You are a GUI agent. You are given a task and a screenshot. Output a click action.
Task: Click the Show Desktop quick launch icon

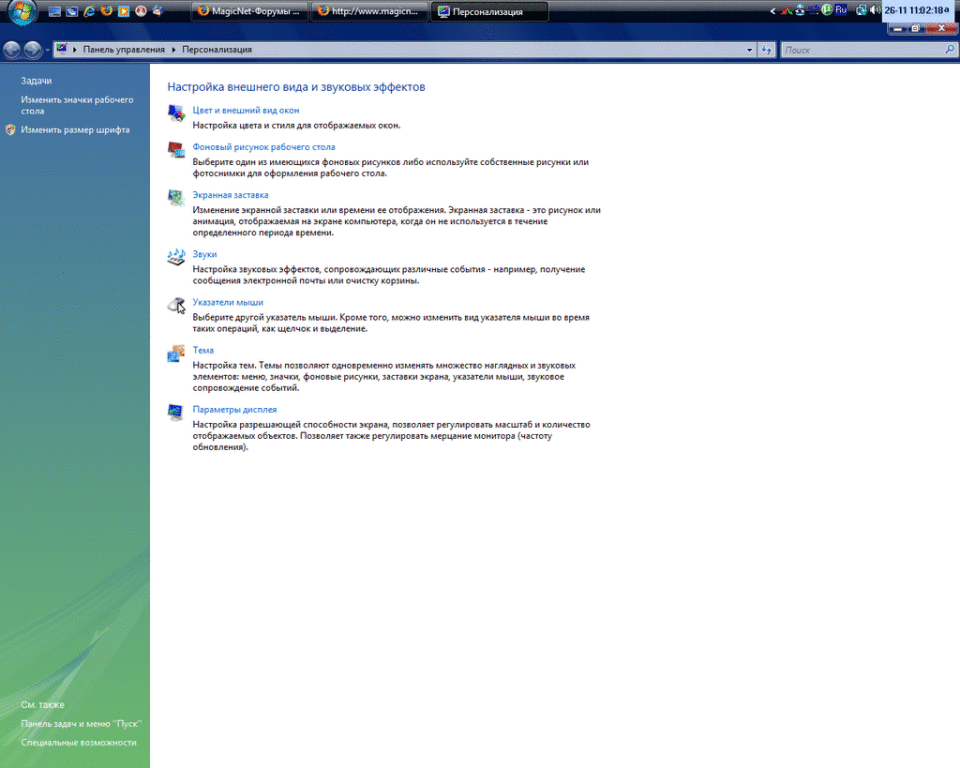[x=55, y=11]
